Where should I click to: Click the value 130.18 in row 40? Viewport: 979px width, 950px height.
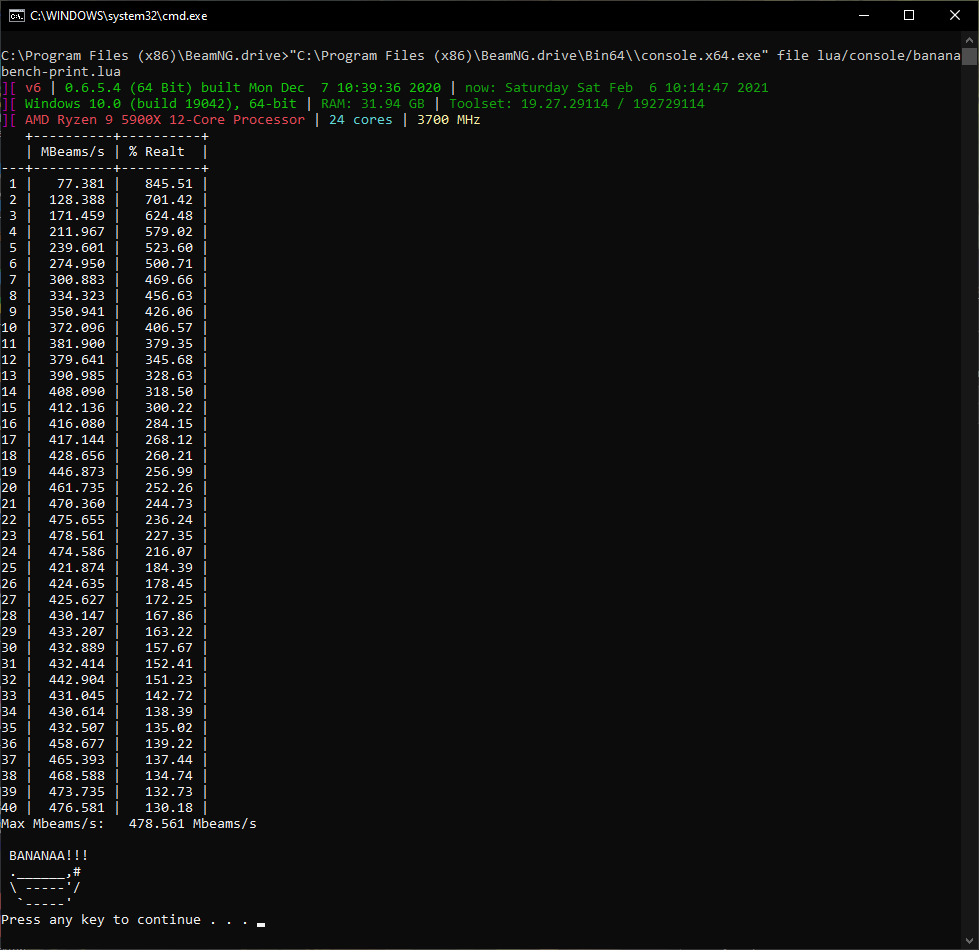pos(169,808)
